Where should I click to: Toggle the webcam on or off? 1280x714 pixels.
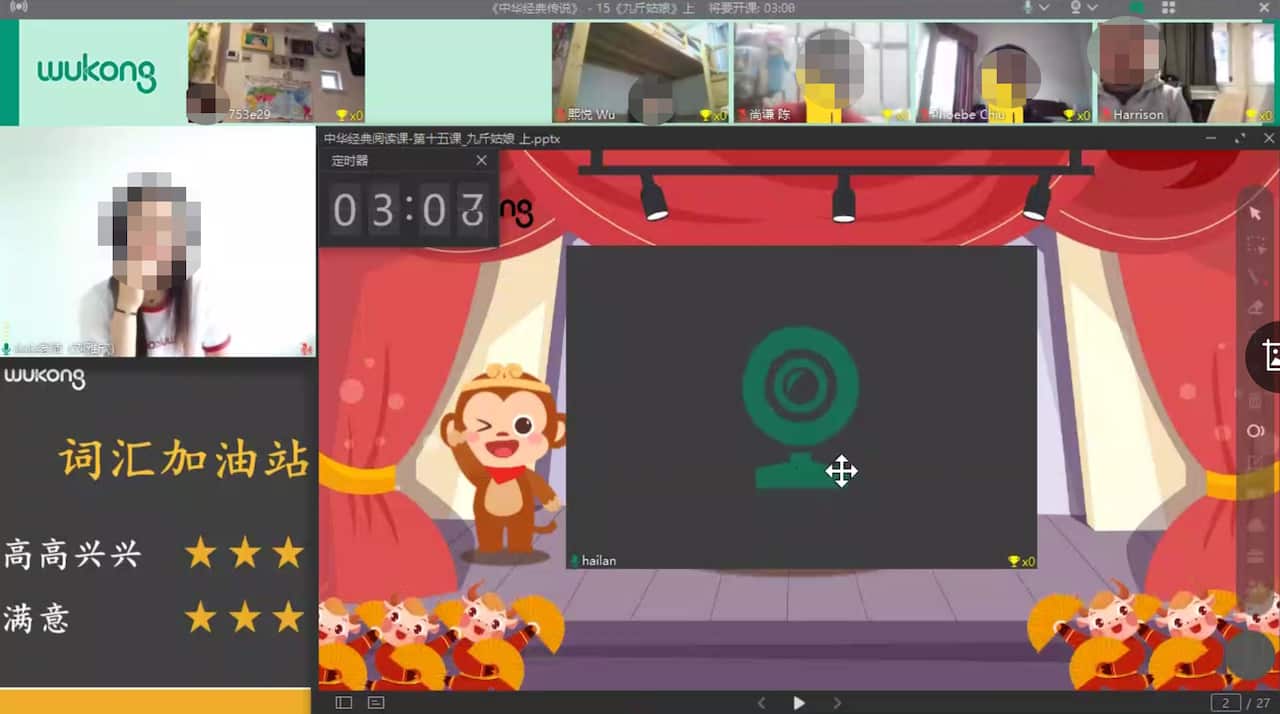click(x=1076, y=8)
